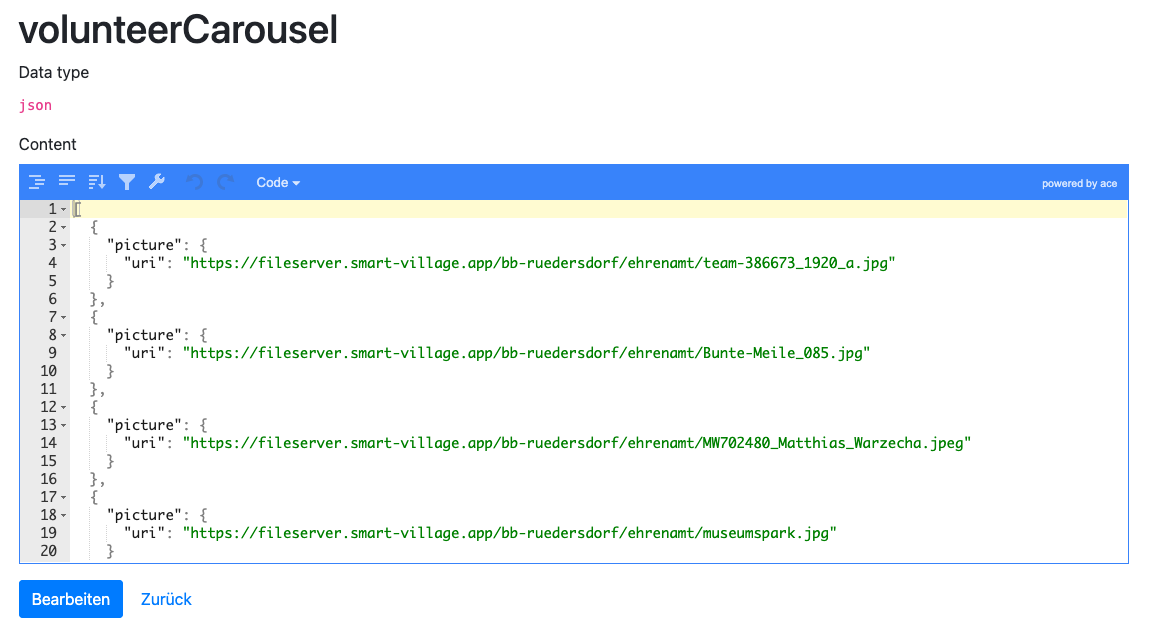Collapse the picture object on line 18
Viewport: 1152px width, 637px height.
click(x=63, y=514)
